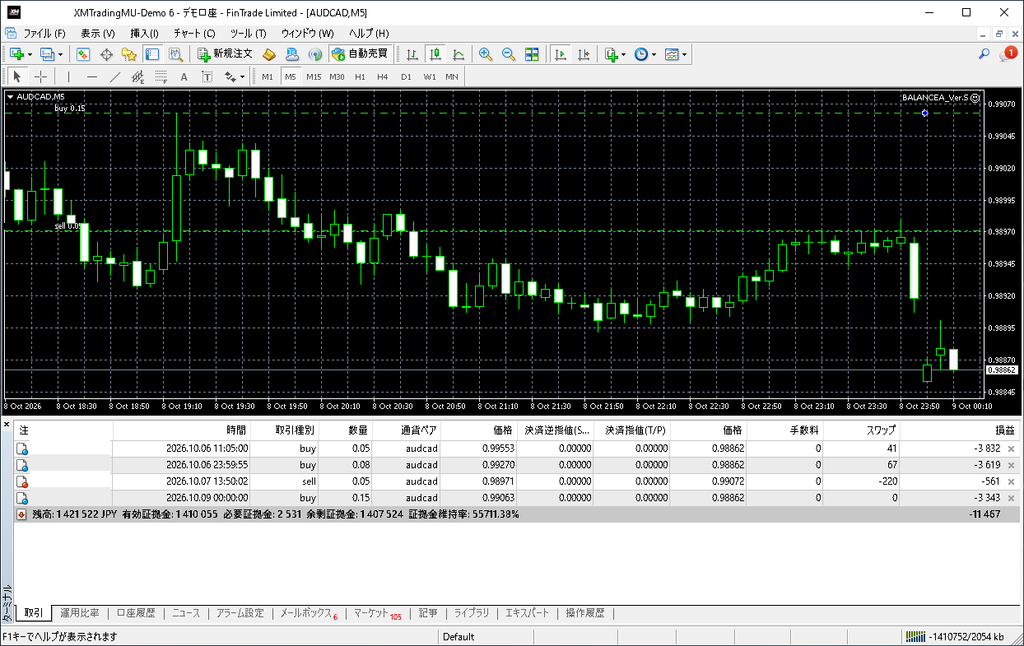Click the Zoom Out magnifier icon

tap(509, 54)
